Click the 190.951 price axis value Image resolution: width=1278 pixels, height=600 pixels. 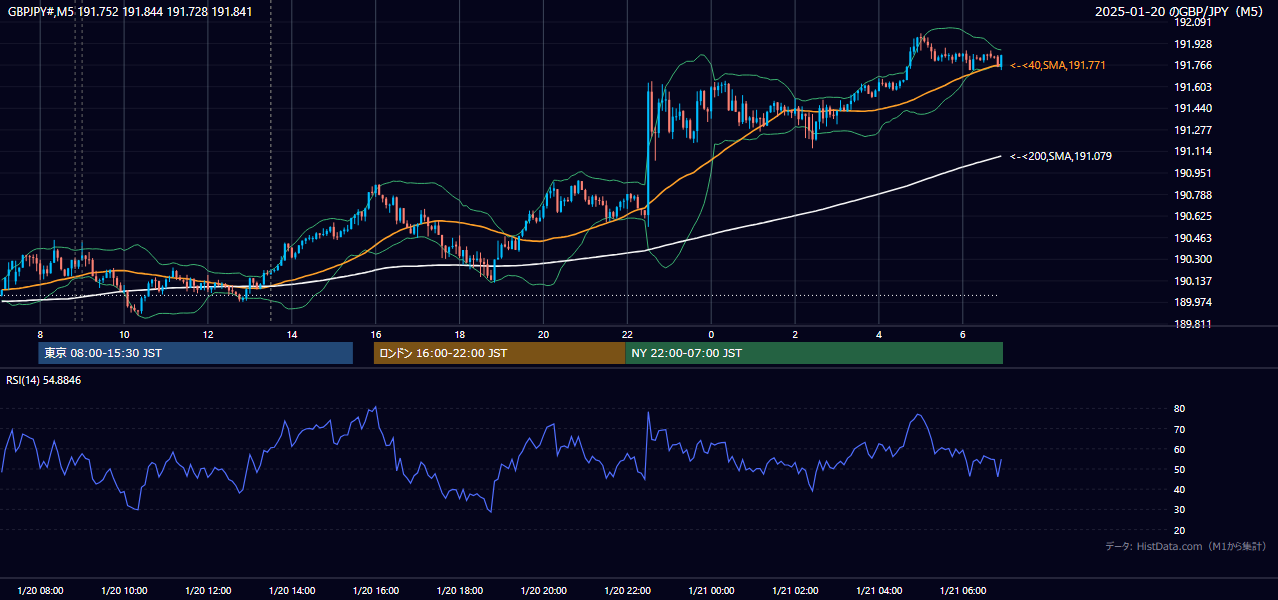[x=1192, y=173]
